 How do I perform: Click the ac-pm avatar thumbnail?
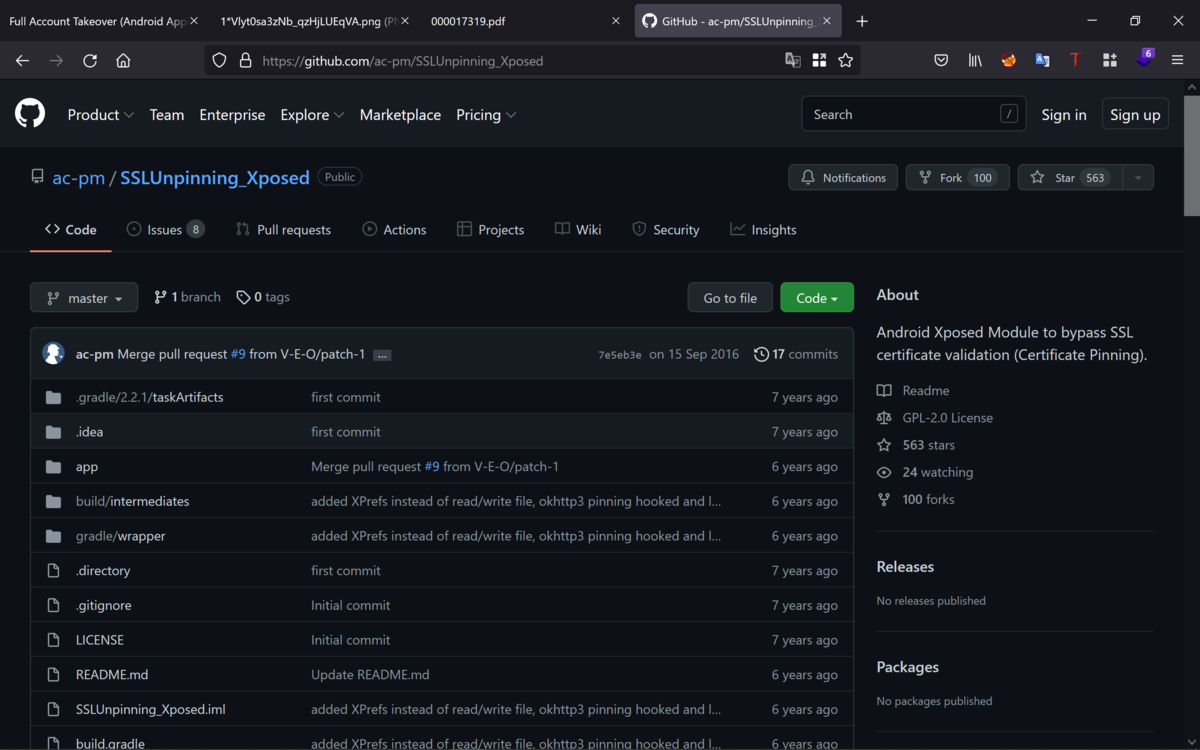tap(54, 354)
